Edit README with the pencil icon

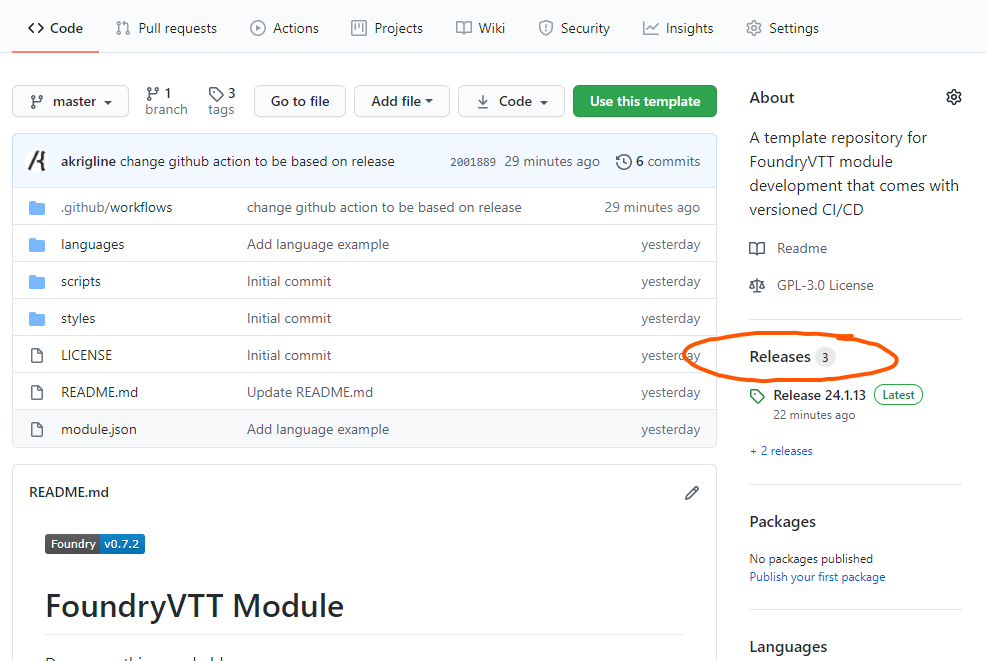(692, 493)
